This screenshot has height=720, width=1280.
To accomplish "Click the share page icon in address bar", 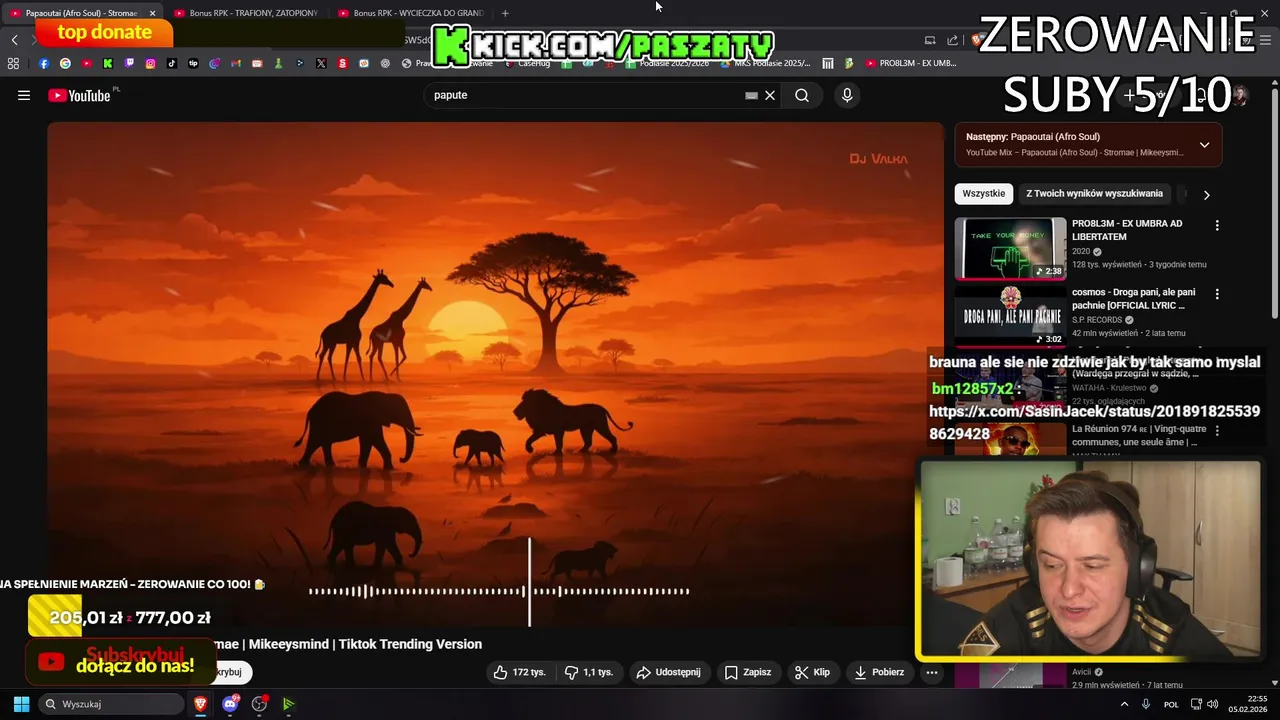I will coord(952,40).
